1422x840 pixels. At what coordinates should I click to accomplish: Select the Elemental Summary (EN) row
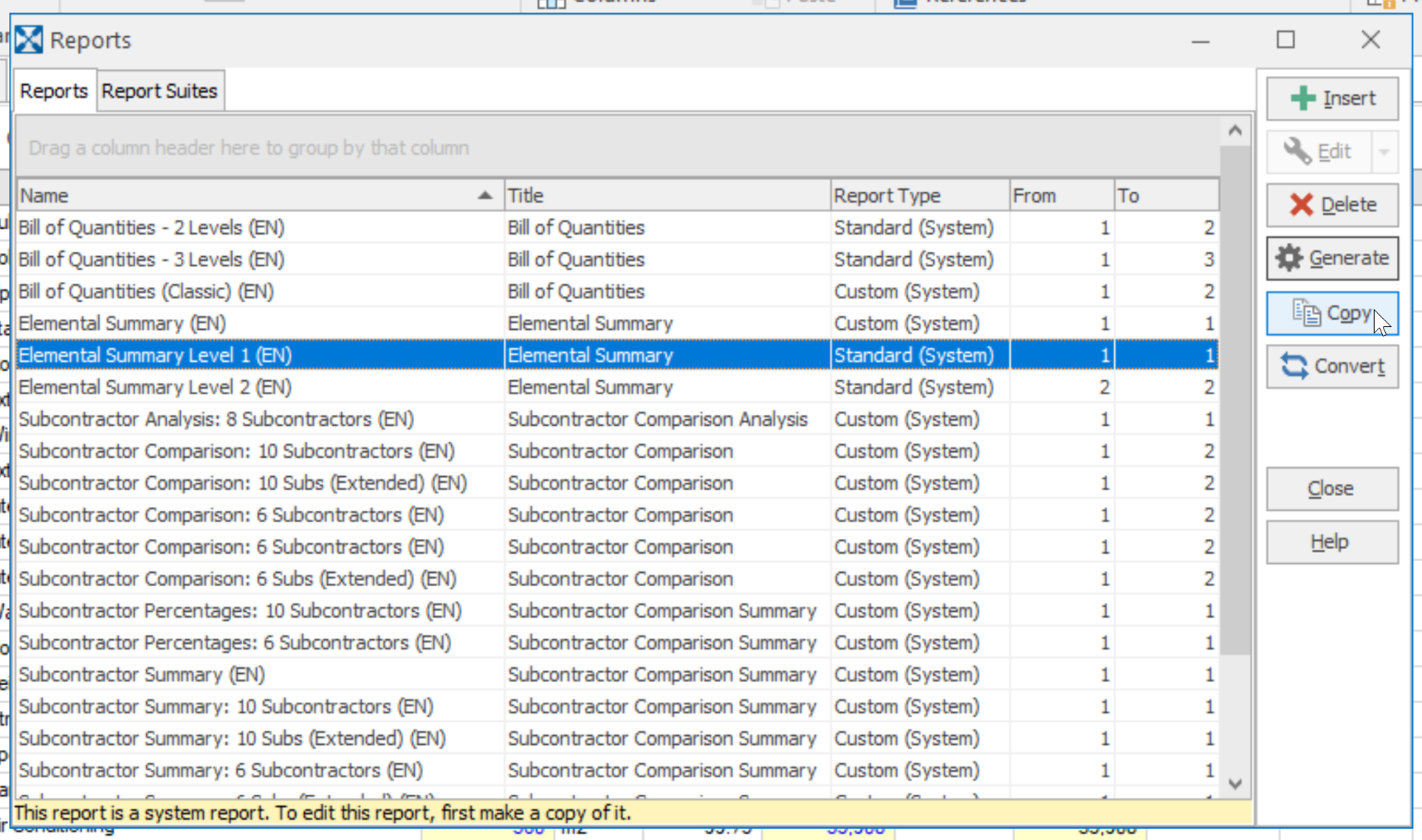tap(617, 323)
